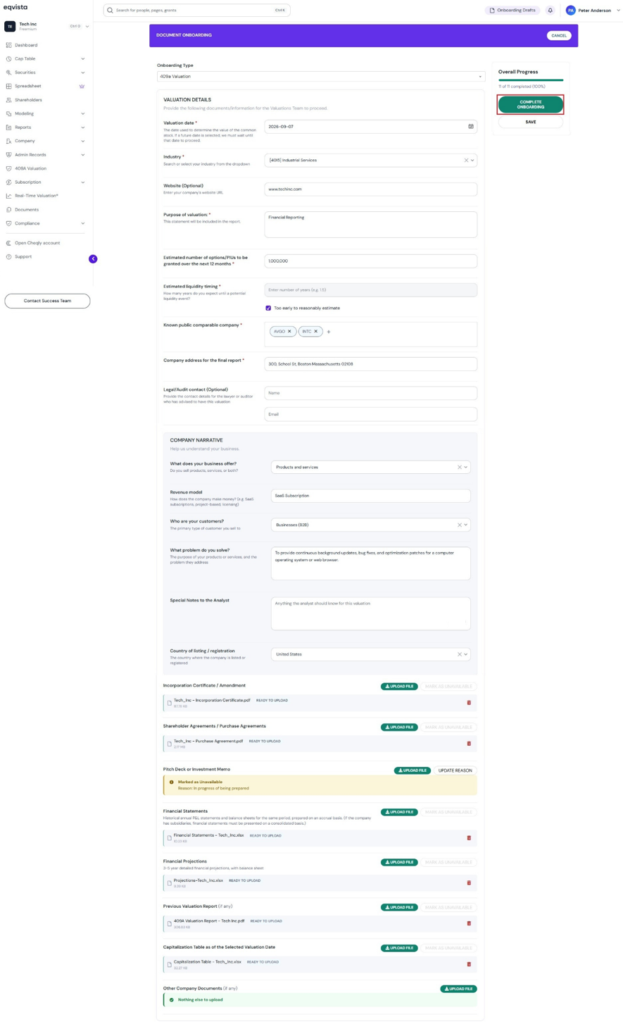
Task: Expand the Reports sidebar chevron
Action: 83,127
